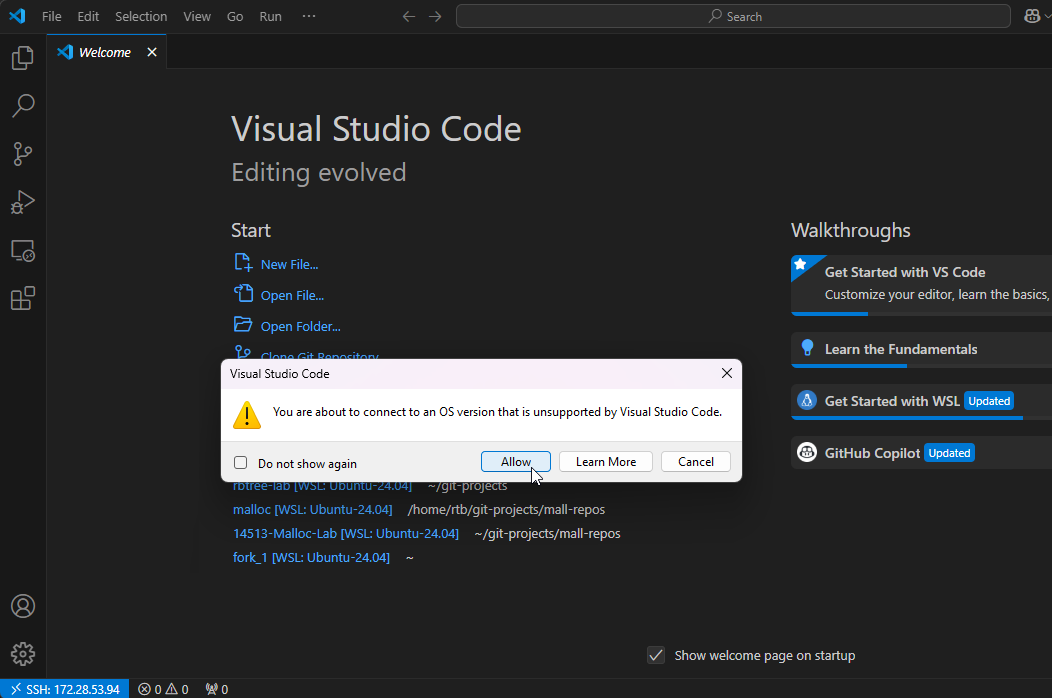Click the Allow button
Viewport: 1052px width, 698px height.
(x=515, y=461)
